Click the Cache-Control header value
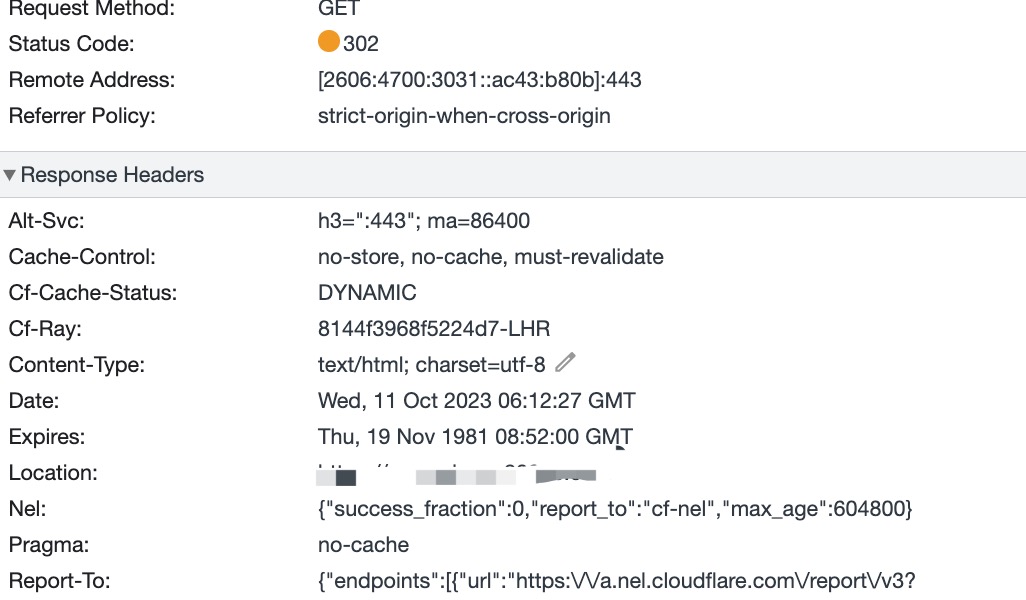1026x600 pixels. coord(491,256)
